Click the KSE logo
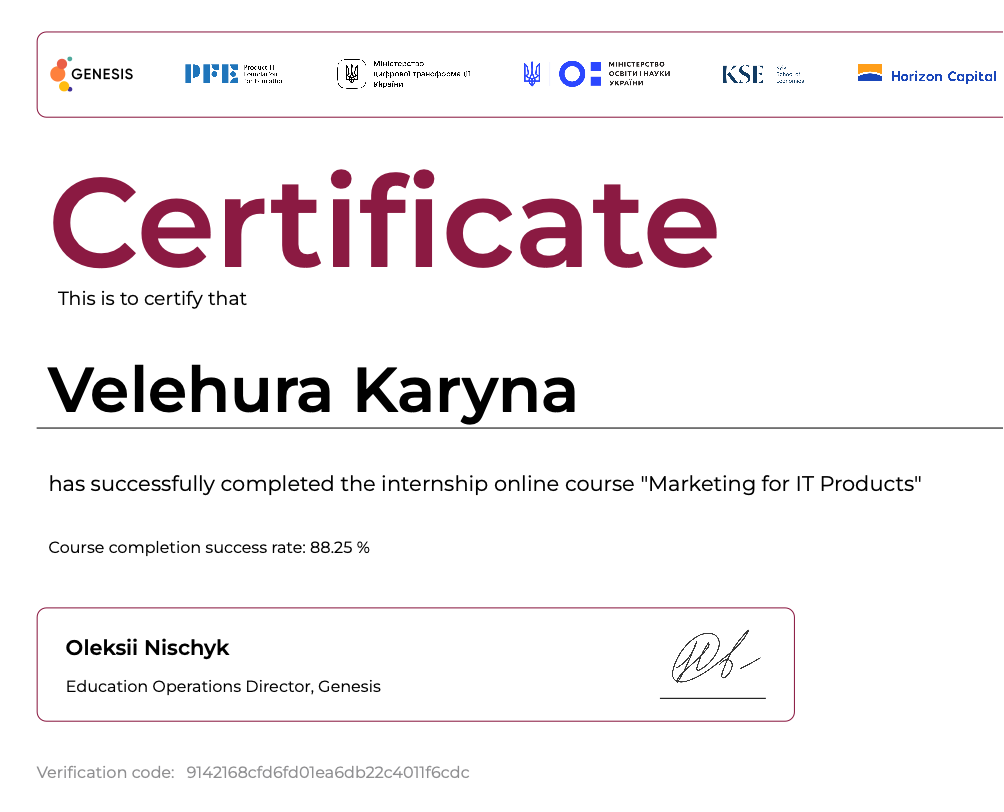This screenshot has width=1004, height=812. pos(763,74)
